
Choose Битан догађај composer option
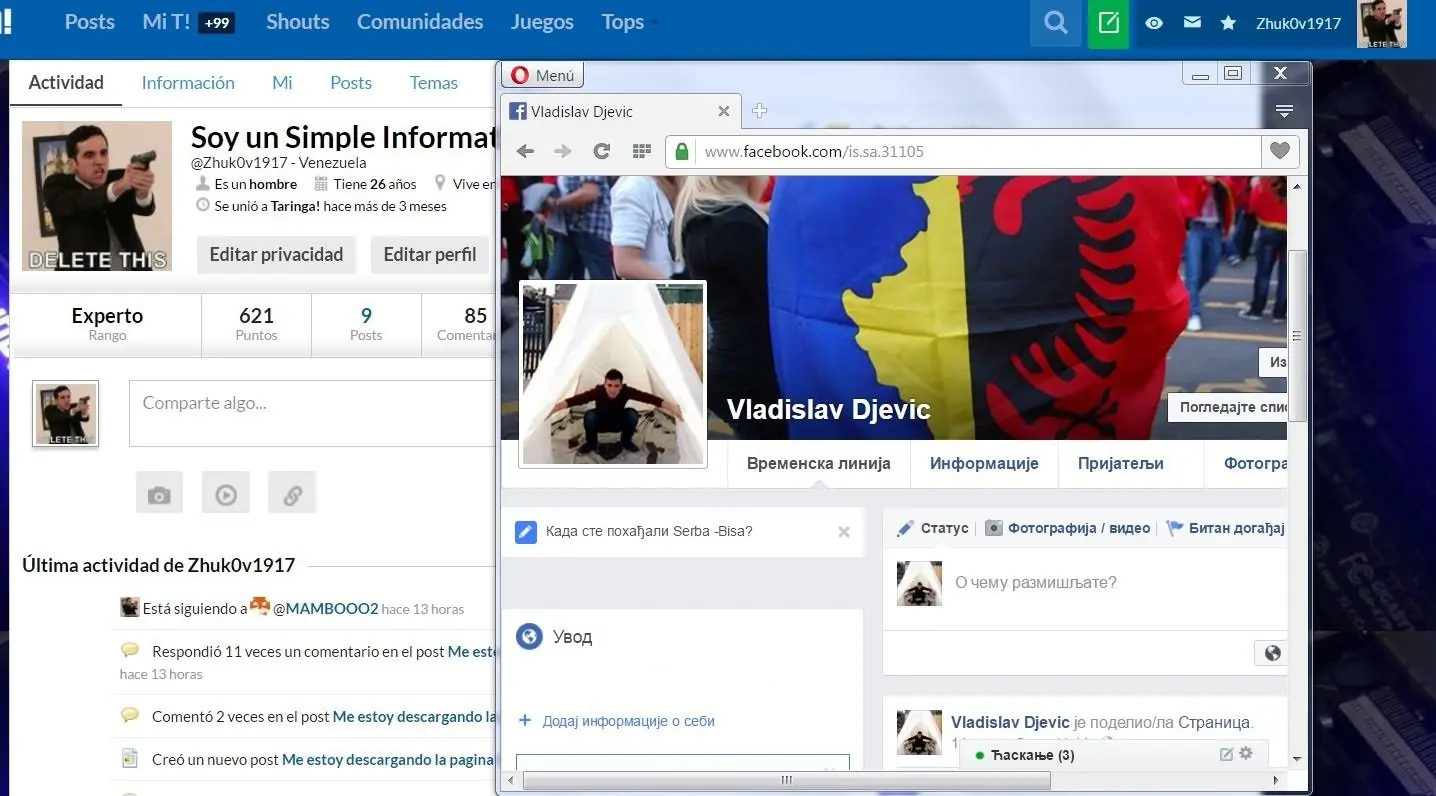[x=1226, y=528]
